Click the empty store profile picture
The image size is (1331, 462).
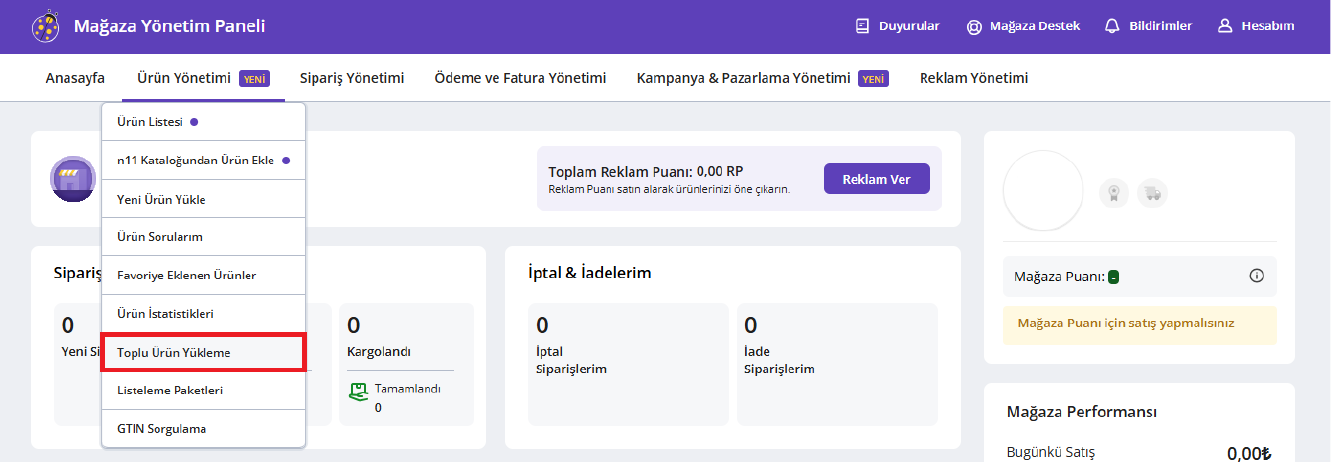coord(1043,191)
